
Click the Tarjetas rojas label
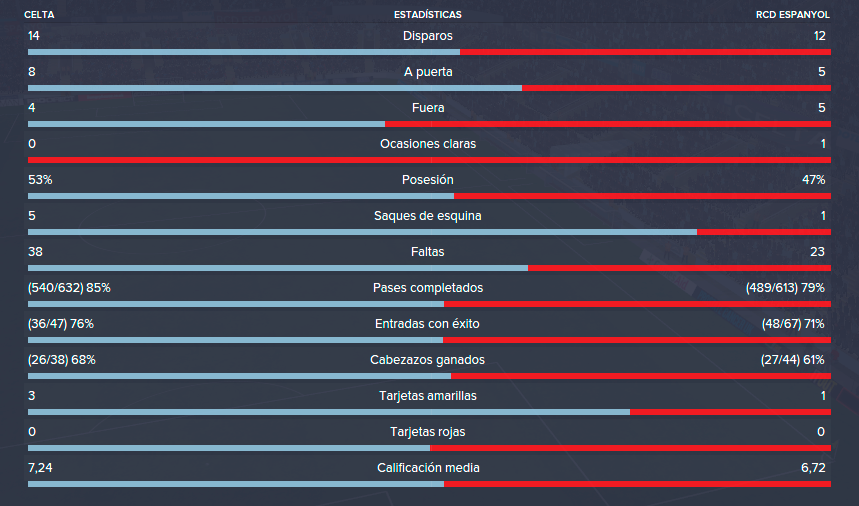click(428, 432)
